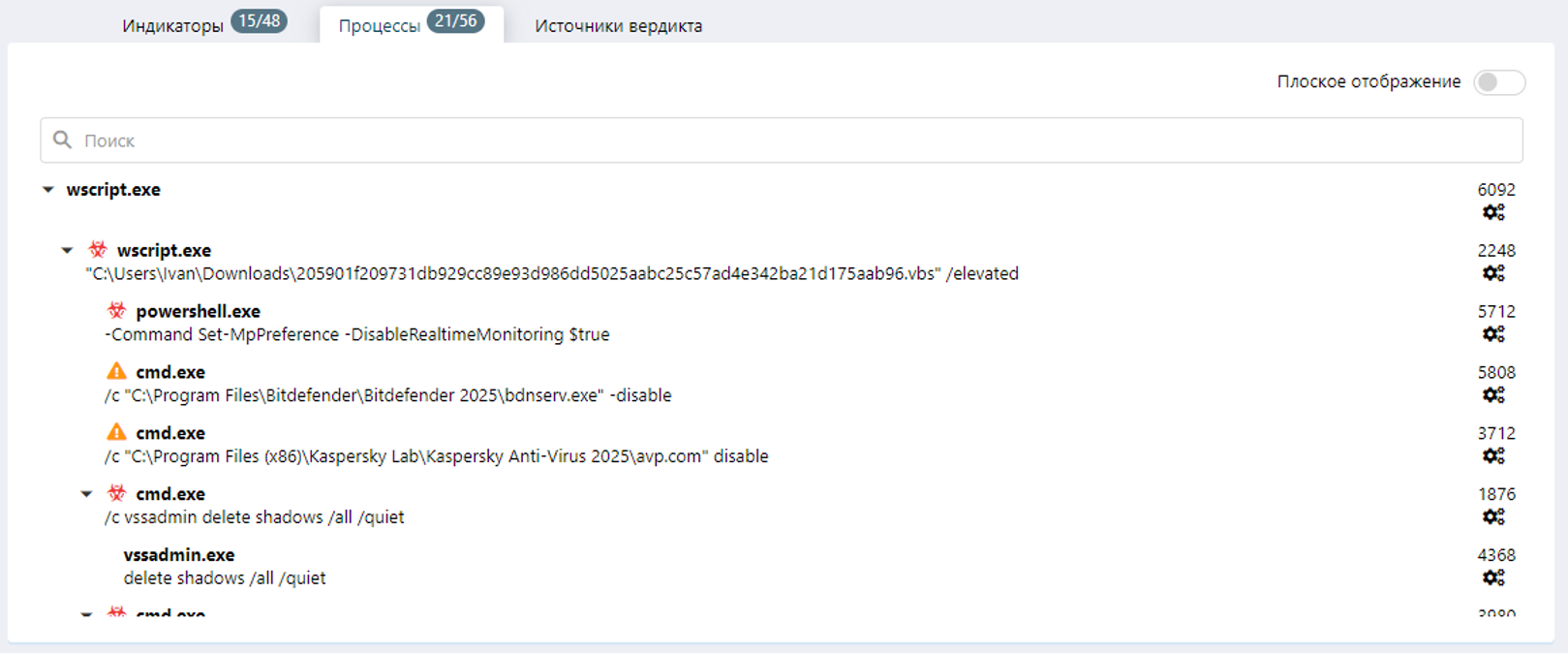The height and width of the screenshot is (655, 1568).
Task: Click gear icon for process 2248
Action: pos(1493,273)
